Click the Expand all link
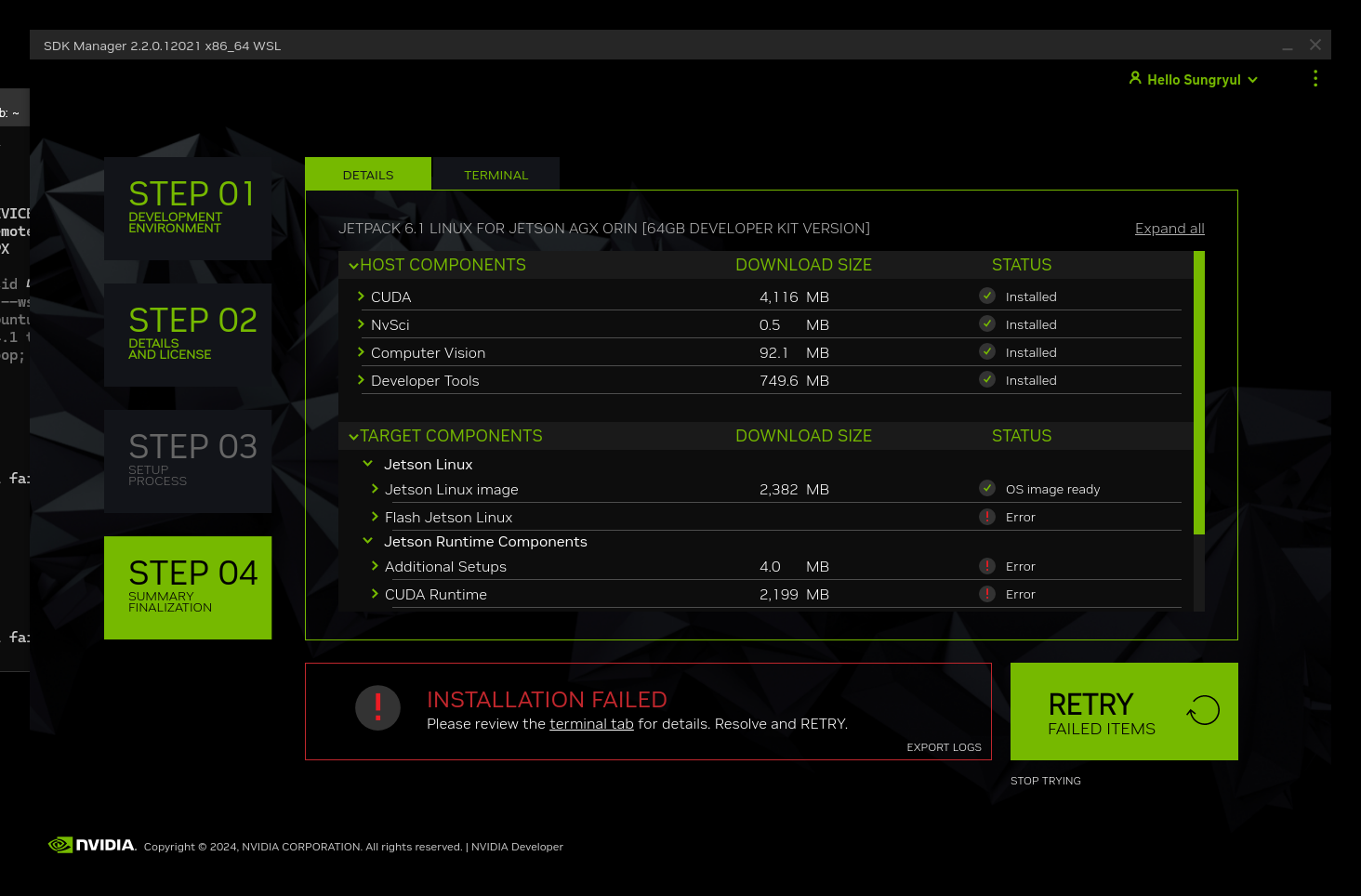This screenshot has height=896, width=1361. [1169, 229]
